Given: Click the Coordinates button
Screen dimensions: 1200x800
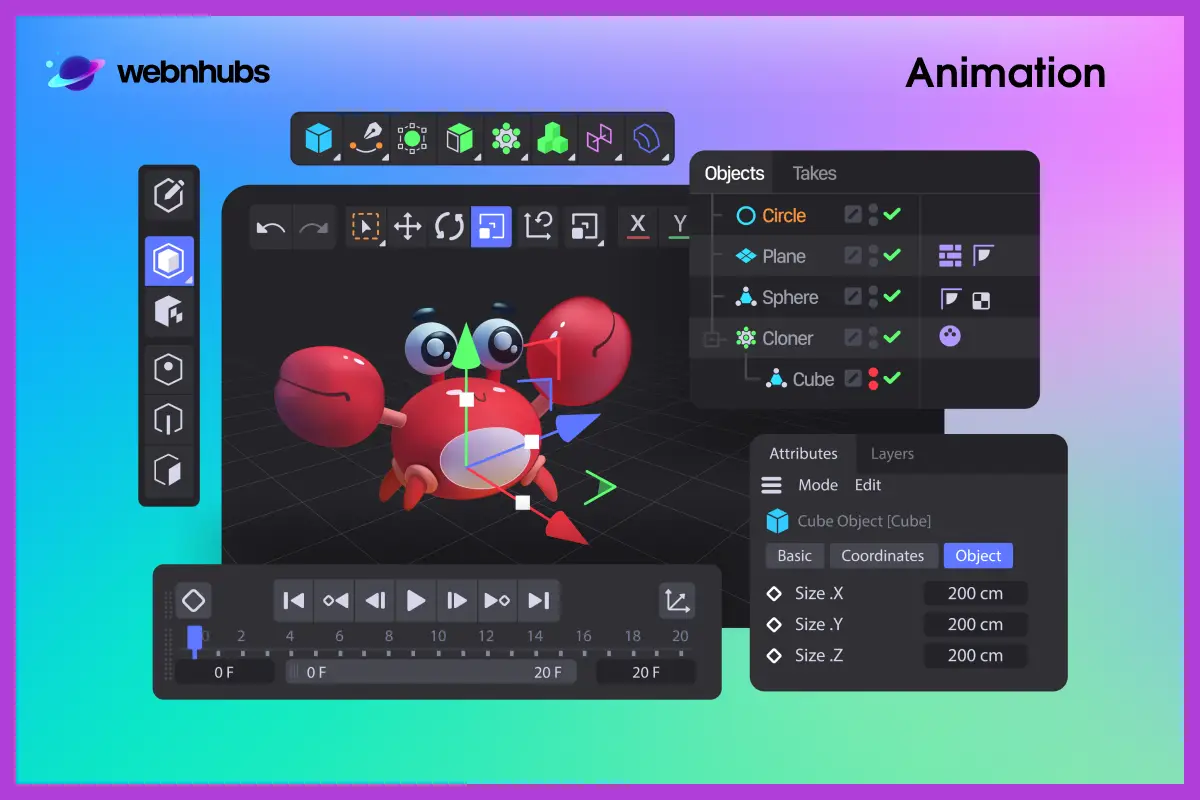Looking at the screenshot, I should point(883,556).
